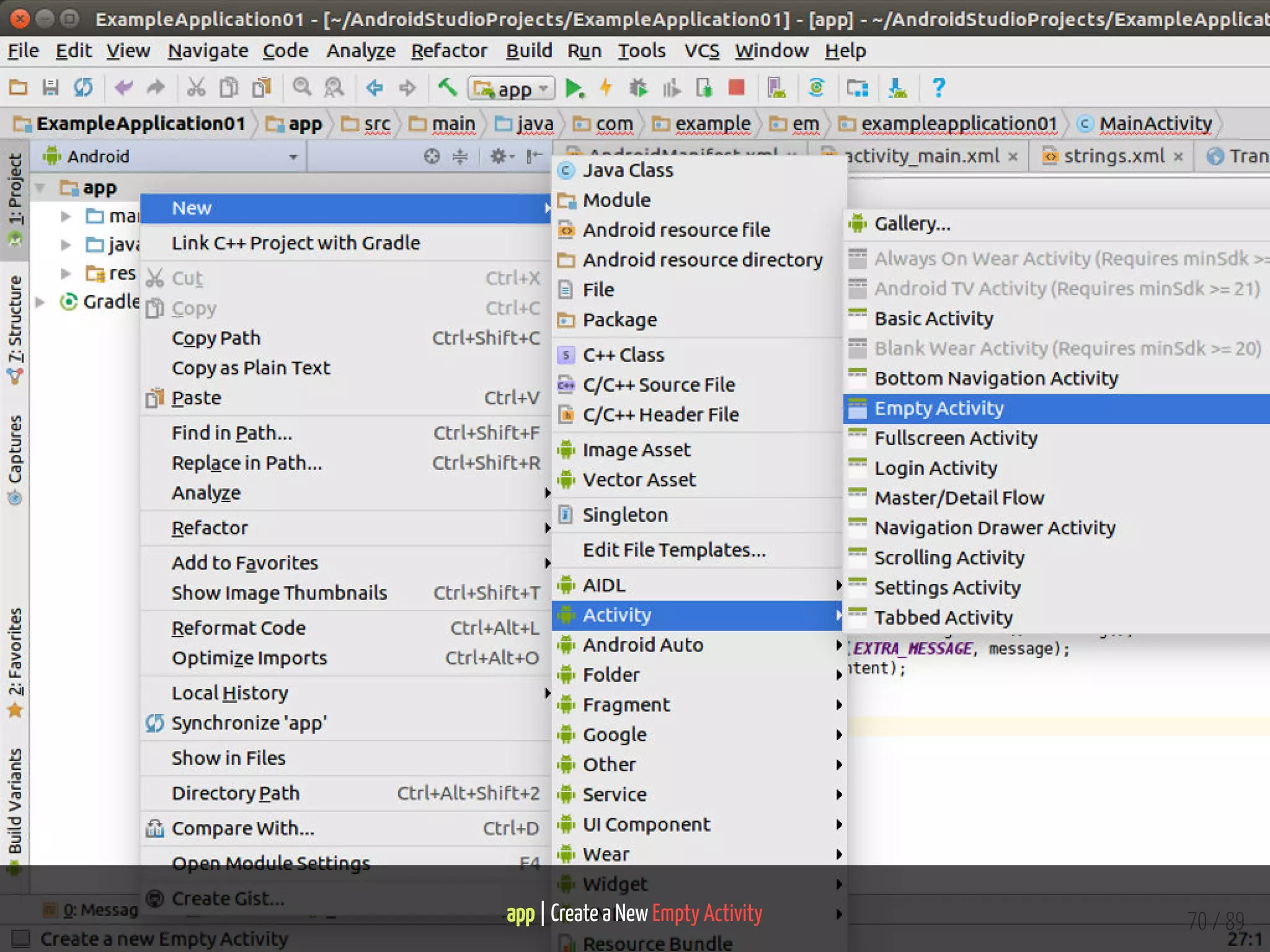Click the Navigate Back arrow icon

pyautogui.click(x=375, y=88)
